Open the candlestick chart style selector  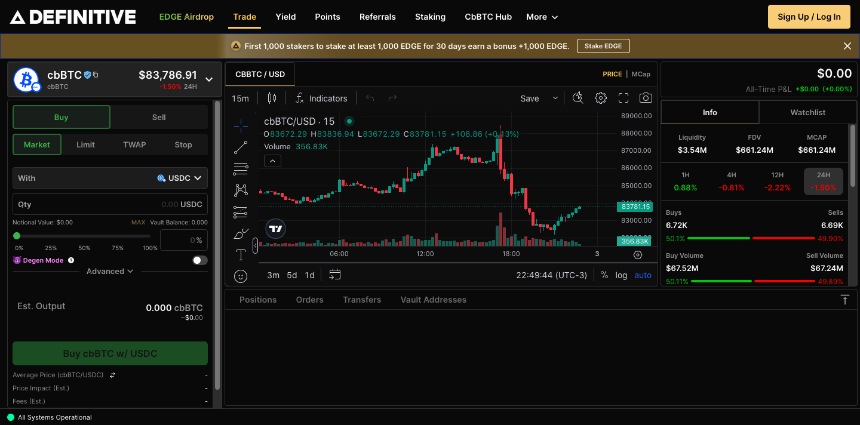pyautogui.click(x=271, y=98)
